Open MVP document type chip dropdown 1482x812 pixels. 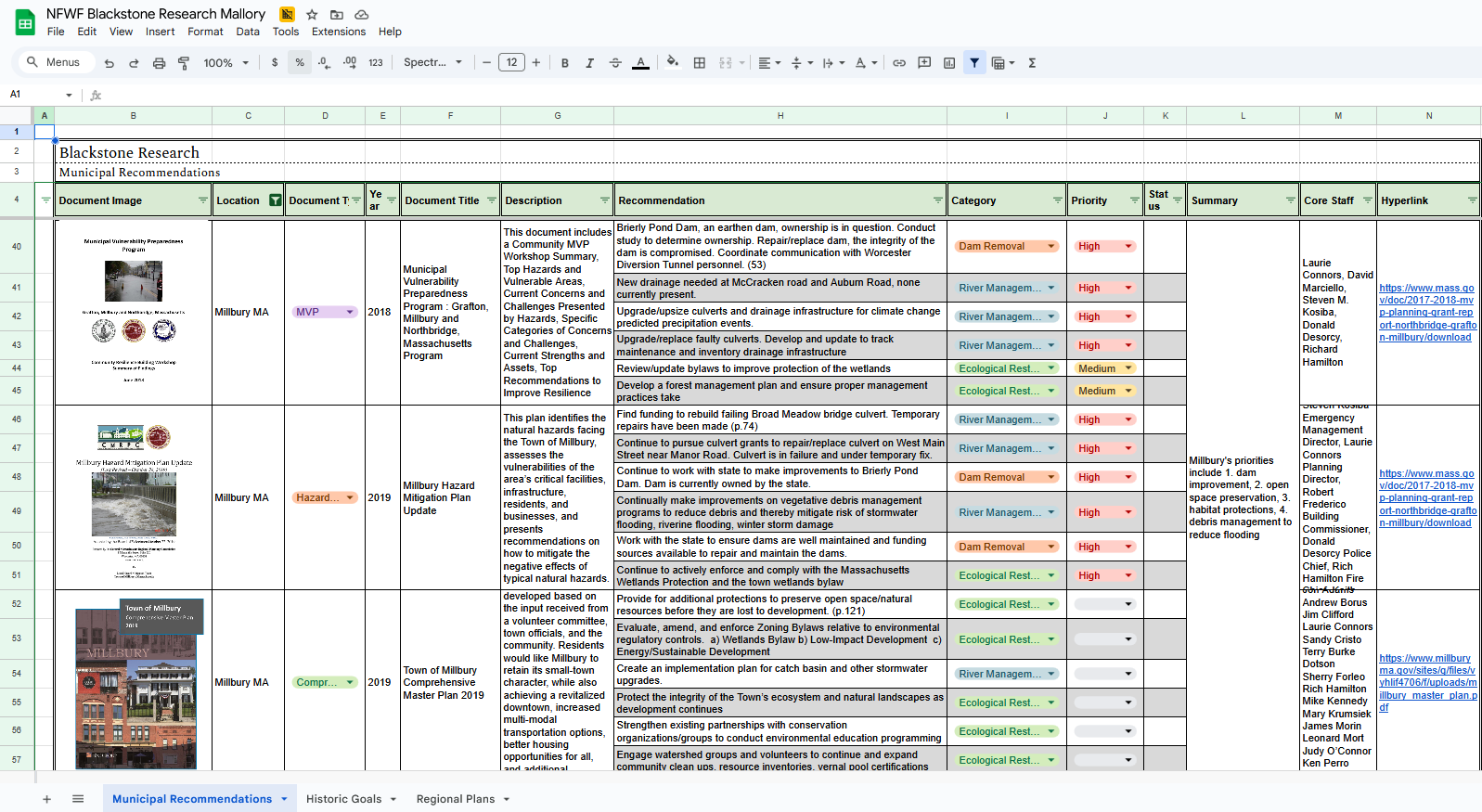coord(350,313)
